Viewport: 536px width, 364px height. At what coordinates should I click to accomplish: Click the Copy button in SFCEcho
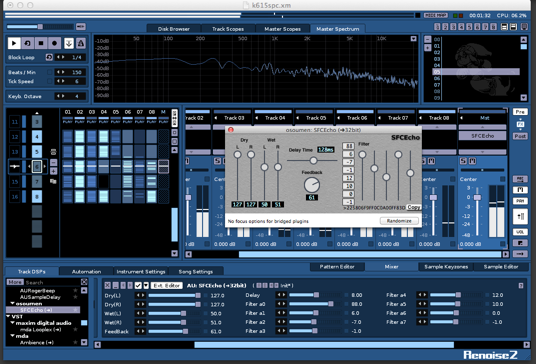[x=413, y=207]
